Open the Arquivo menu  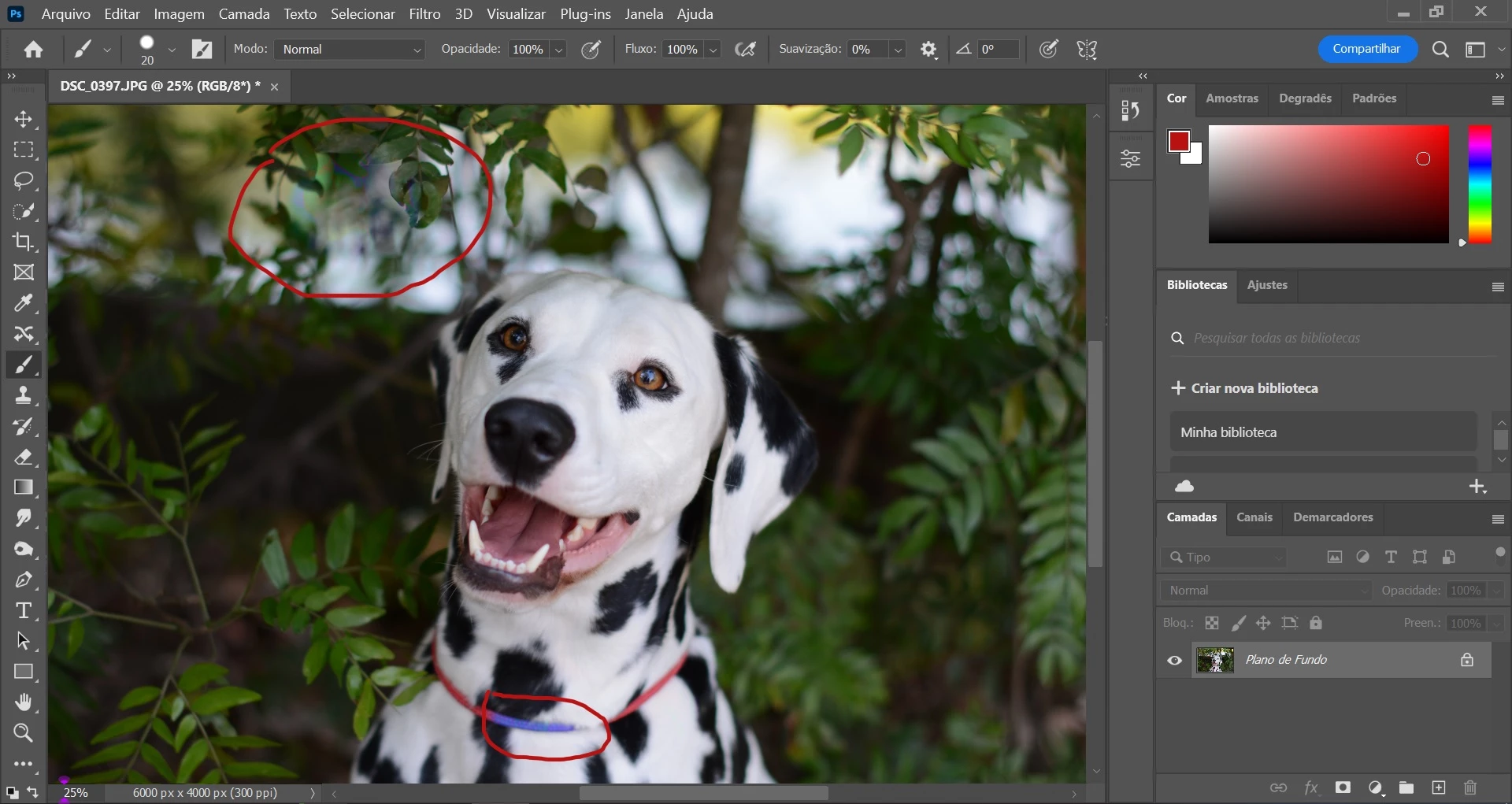[x=65, y=13]
